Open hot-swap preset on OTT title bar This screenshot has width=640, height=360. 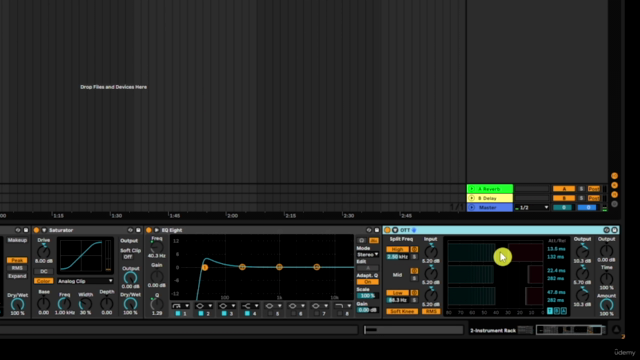click(607, 230)
